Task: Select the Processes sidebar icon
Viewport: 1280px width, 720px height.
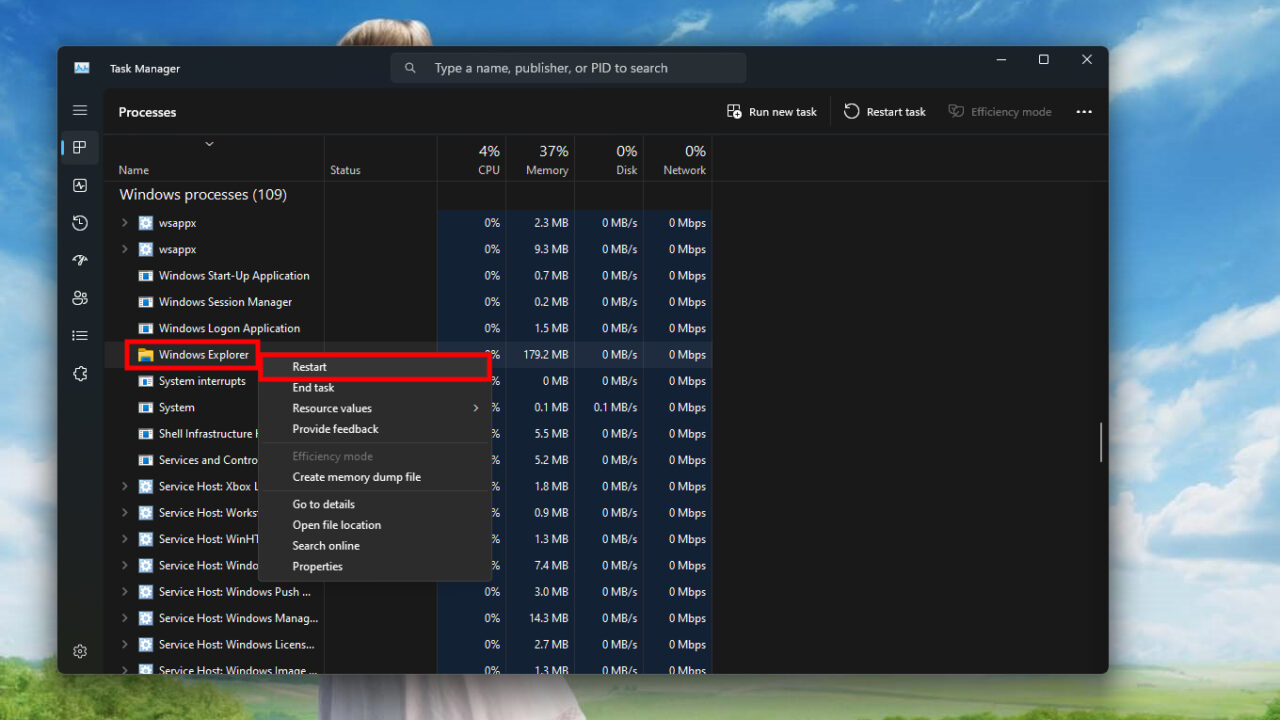Action: pyautogui.click(x=80, y=147)
